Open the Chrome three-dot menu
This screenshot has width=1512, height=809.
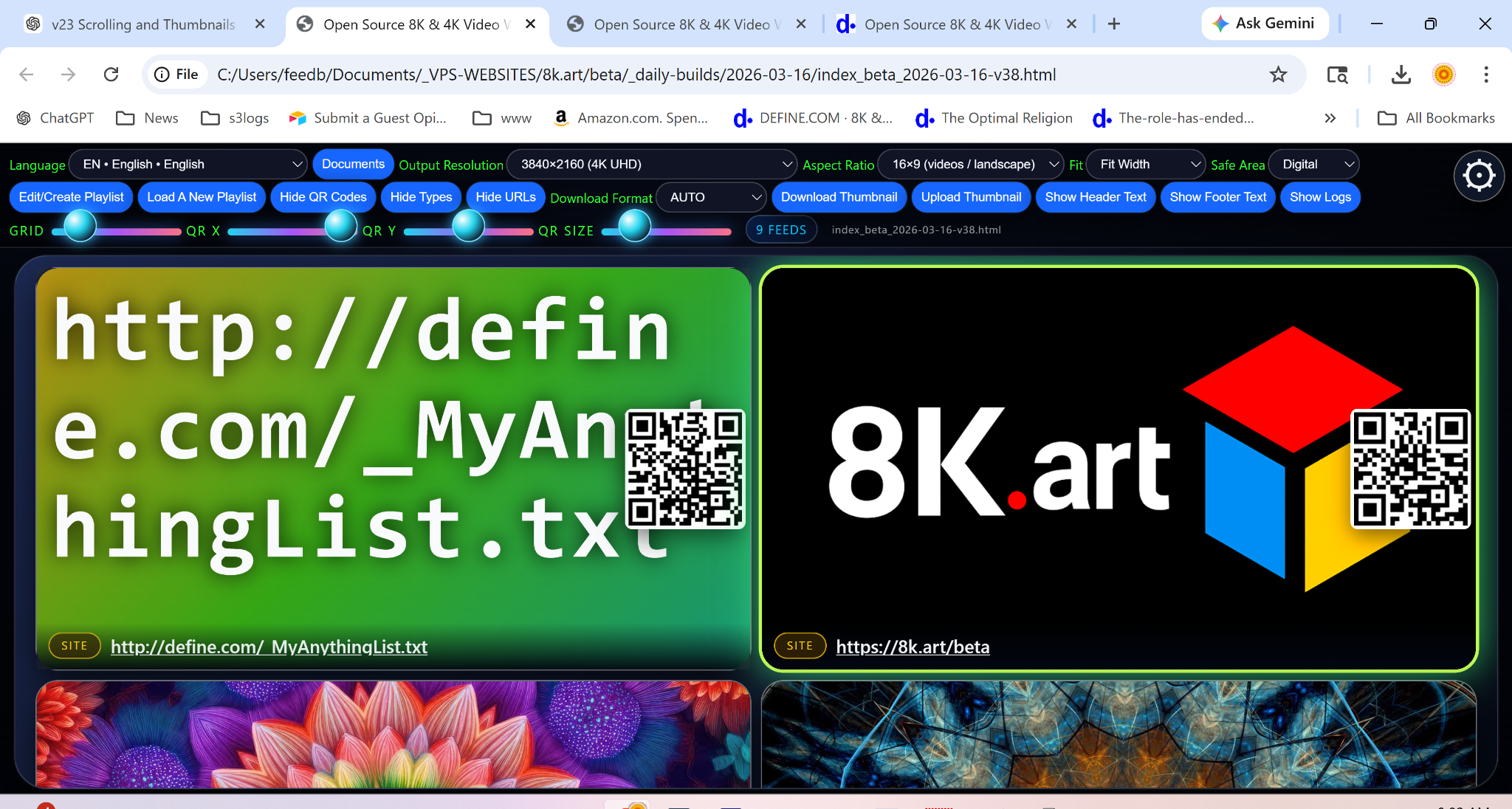pyautogui.click(x=1486, y=75)
